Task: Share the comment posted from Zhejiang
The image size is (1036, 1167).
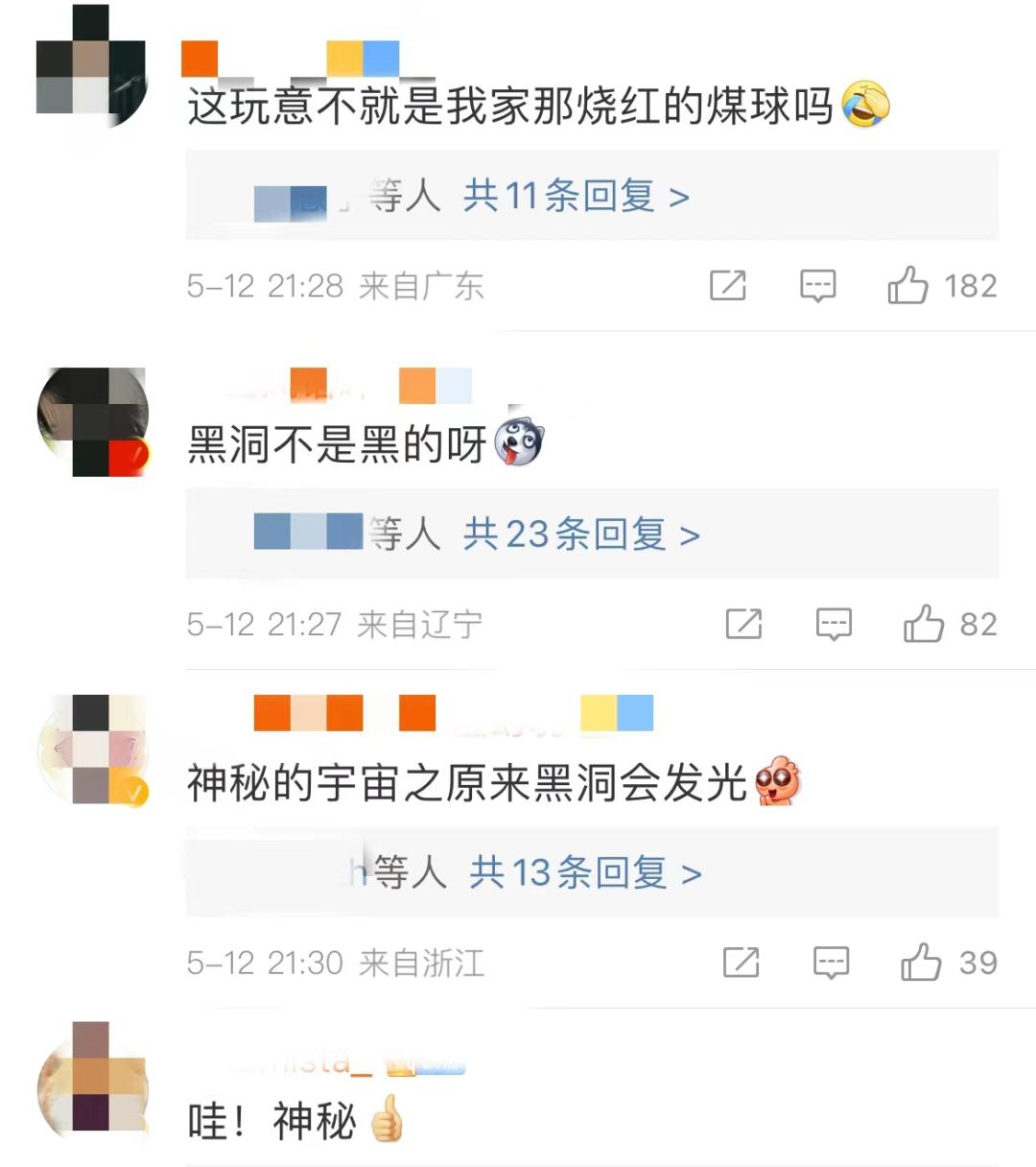Action: coord(742,962)
